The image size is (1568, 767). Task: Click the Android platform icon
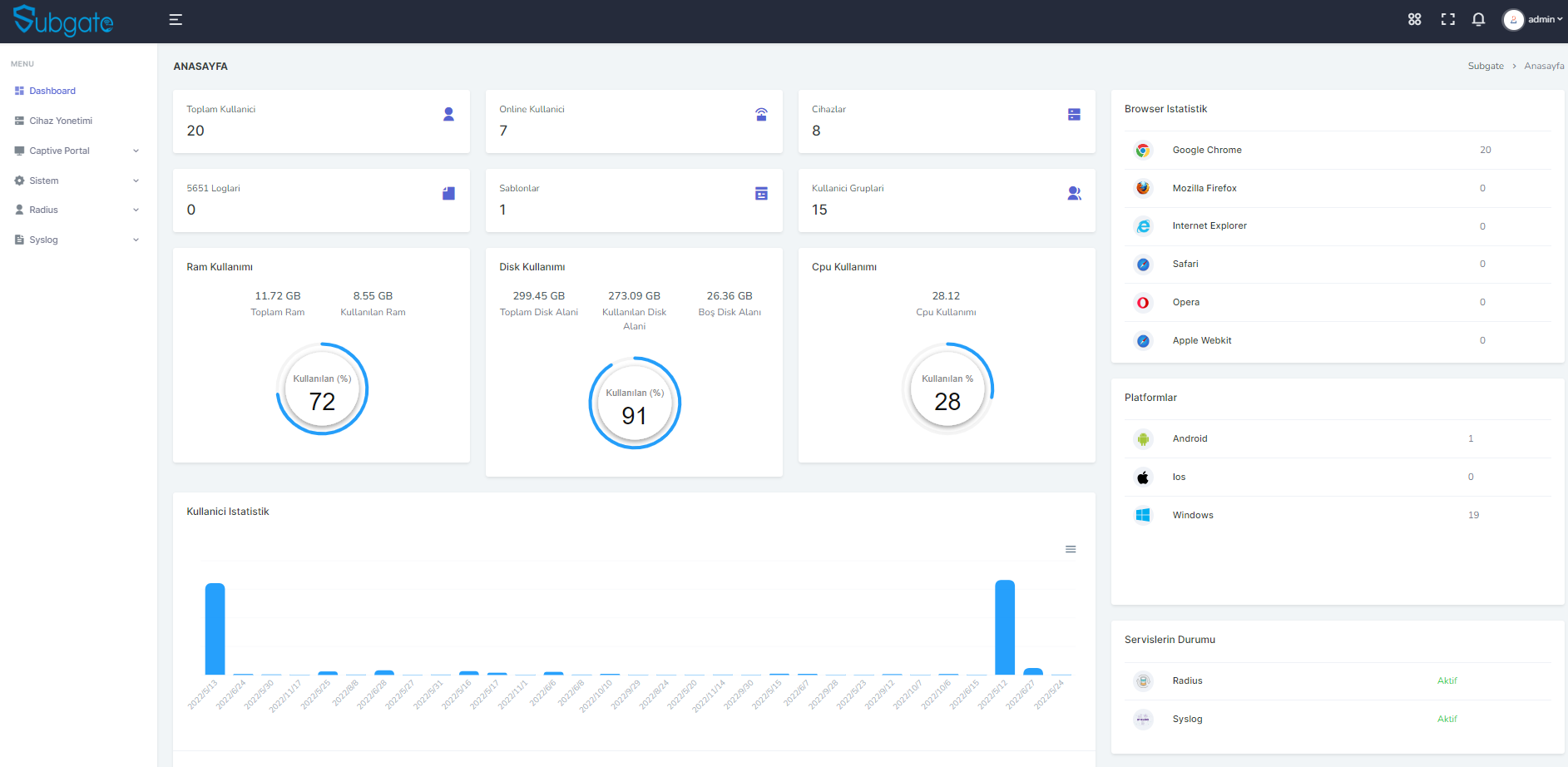point(1143,438)
